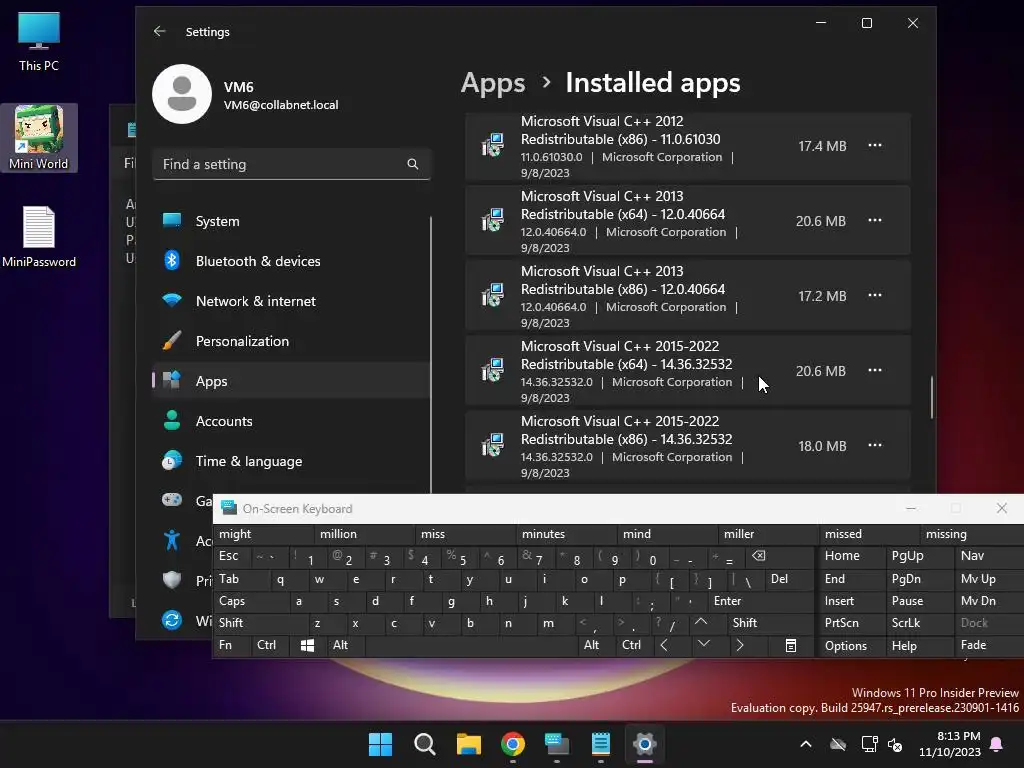
Task: Click the Esc key on On-Screen Keyboard
Action: [x=232, y=556]
